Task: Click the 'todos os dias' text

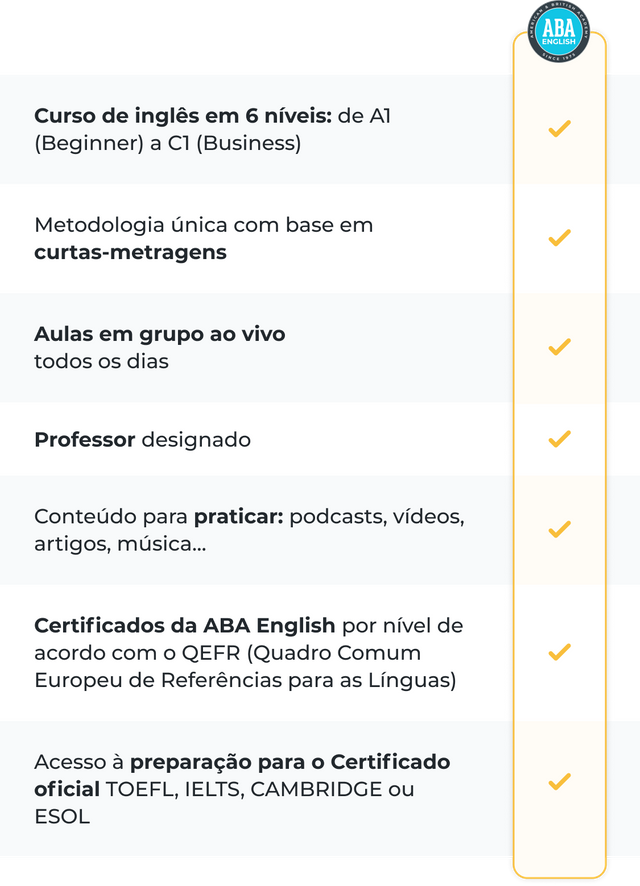Action: click(x=102, y=361)
